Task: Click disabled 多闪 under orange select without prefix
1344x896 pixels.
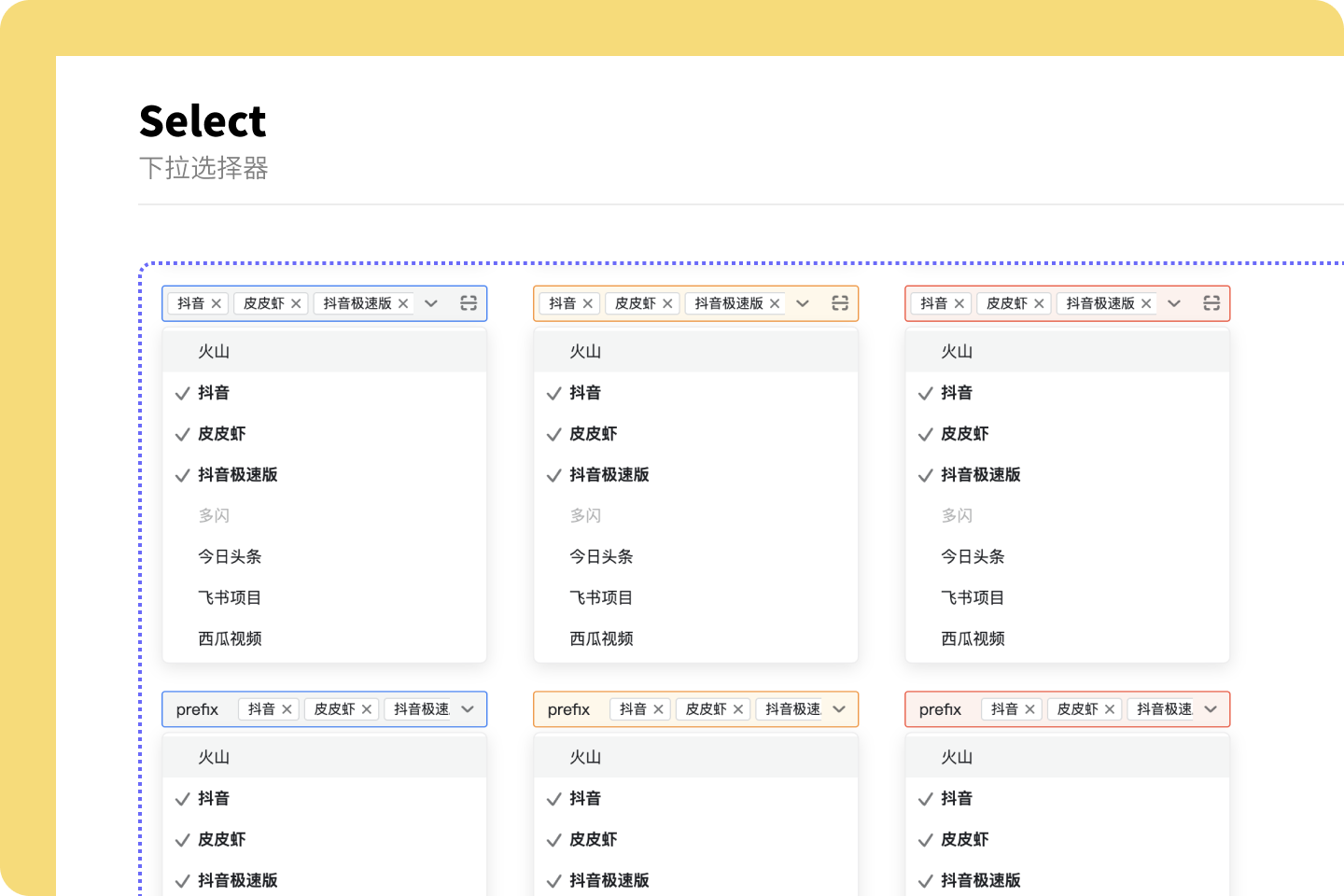Action: pyautogui.click(x=696, y=516)
